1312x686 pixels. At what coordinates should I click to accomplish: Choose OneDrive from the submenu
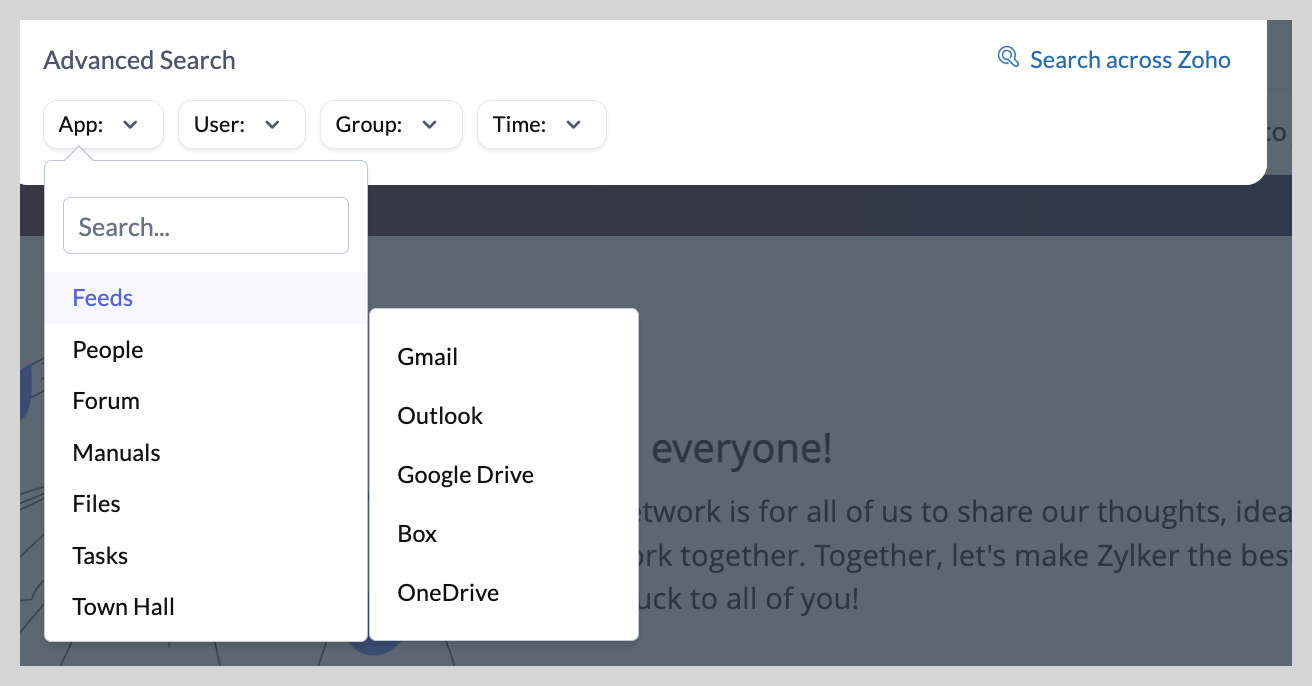coord(448,593)
